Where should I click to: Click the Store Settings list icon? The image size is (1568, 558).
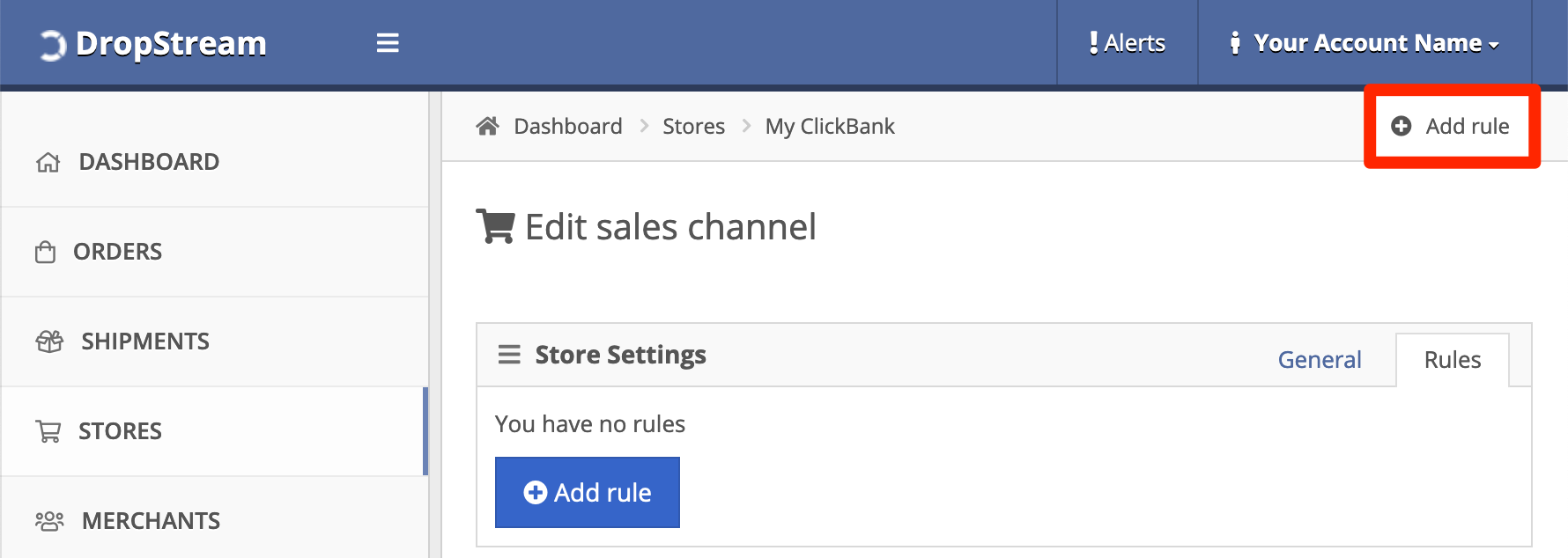pyautogui.click(x=509, y=355)
